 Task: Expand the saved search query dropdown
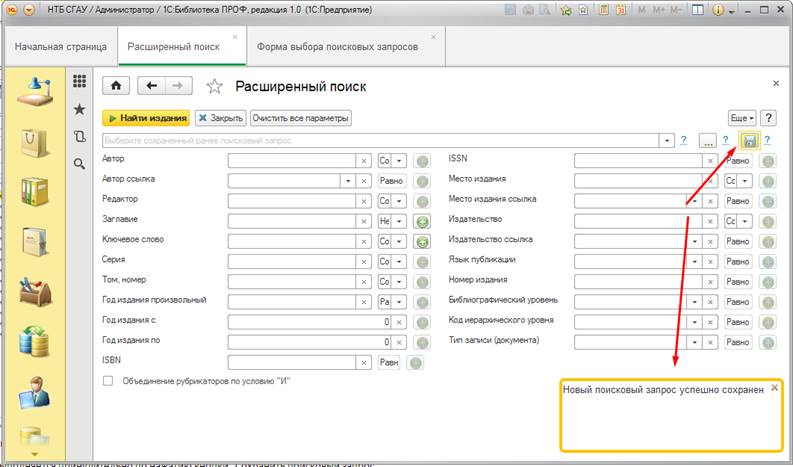click(x=667, y=140)
